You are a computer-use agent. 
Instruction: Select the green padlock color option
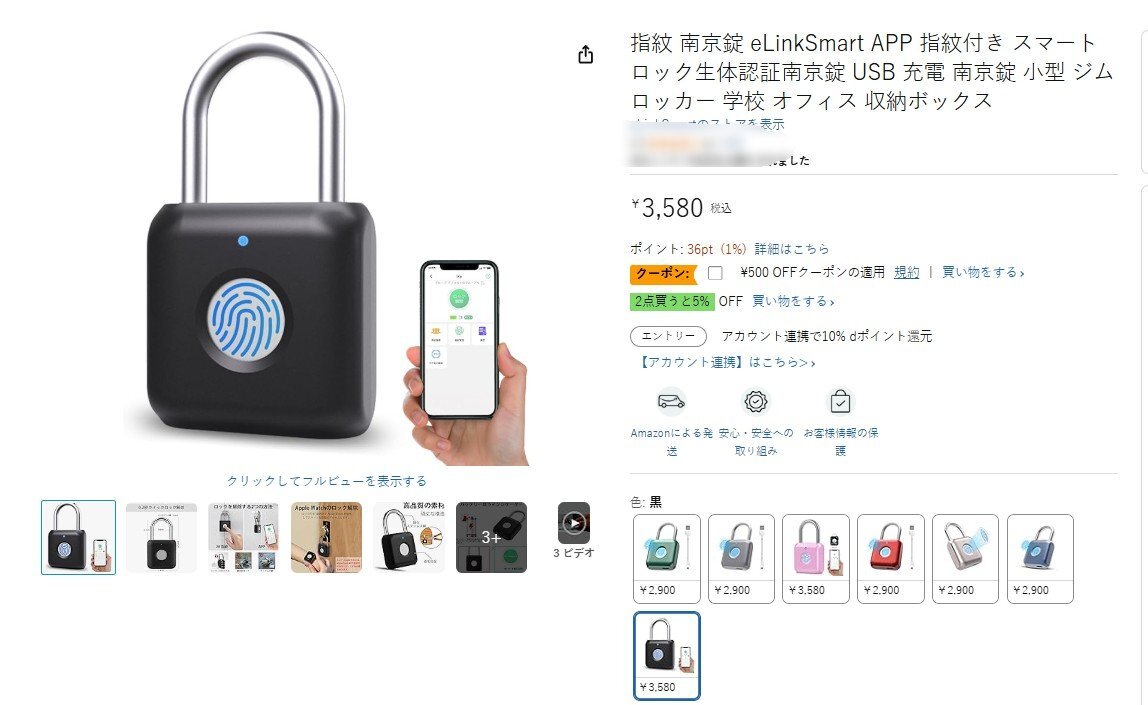[x=666, y=559]
